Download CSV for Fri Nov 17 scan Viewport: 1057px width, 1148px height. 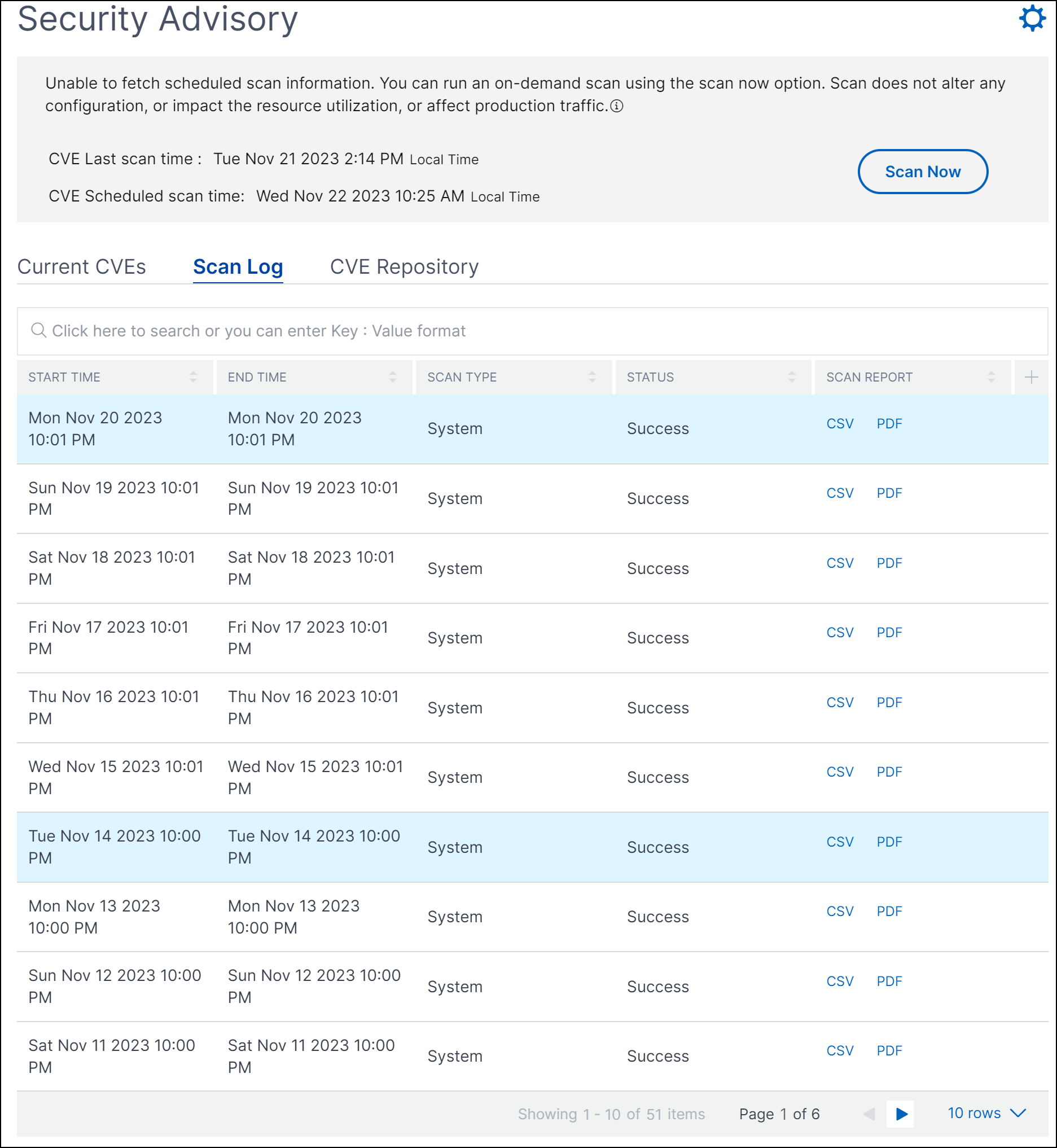coord(840,633)
